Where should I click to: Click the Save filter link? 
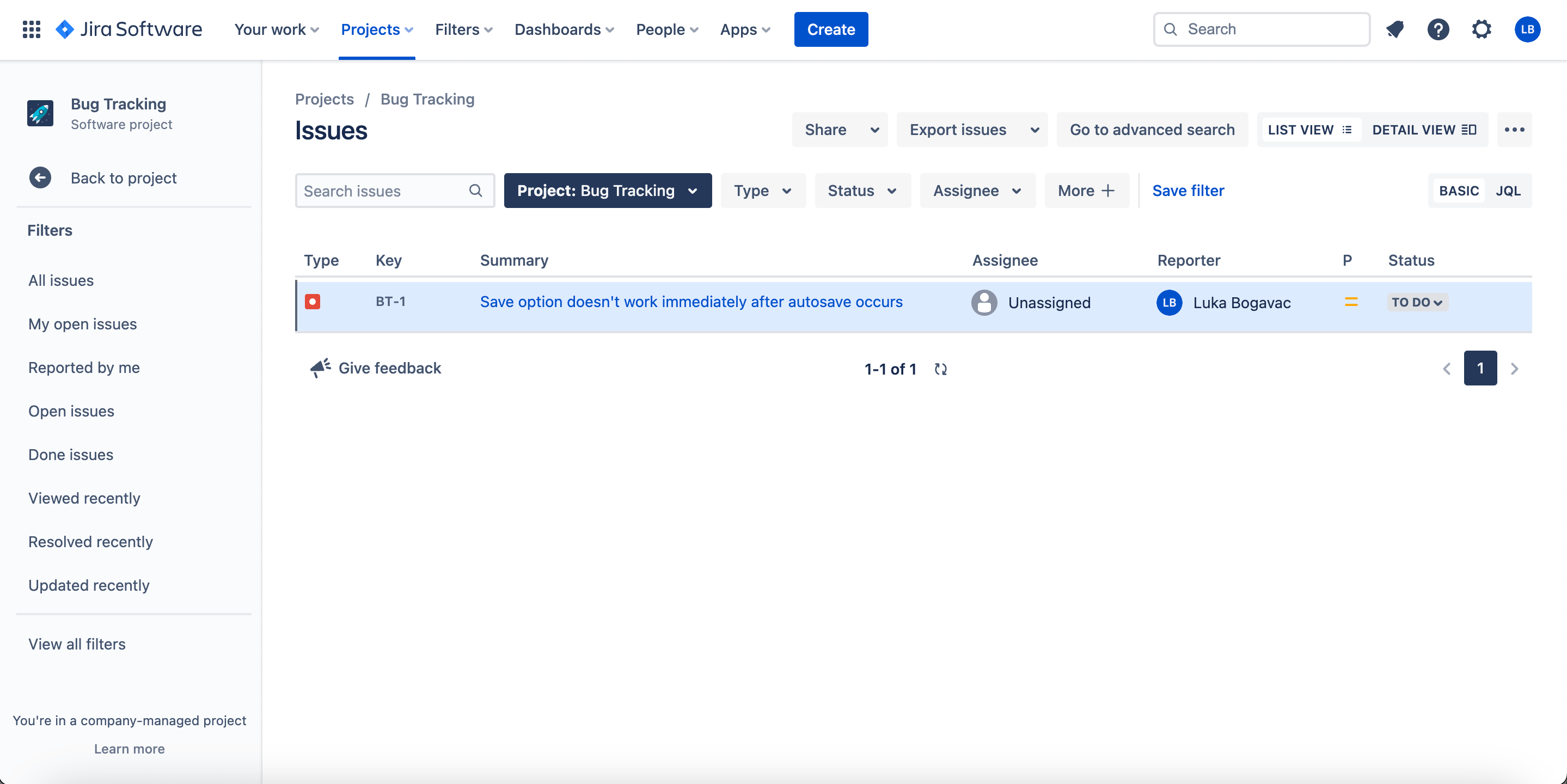point(1188,191)
